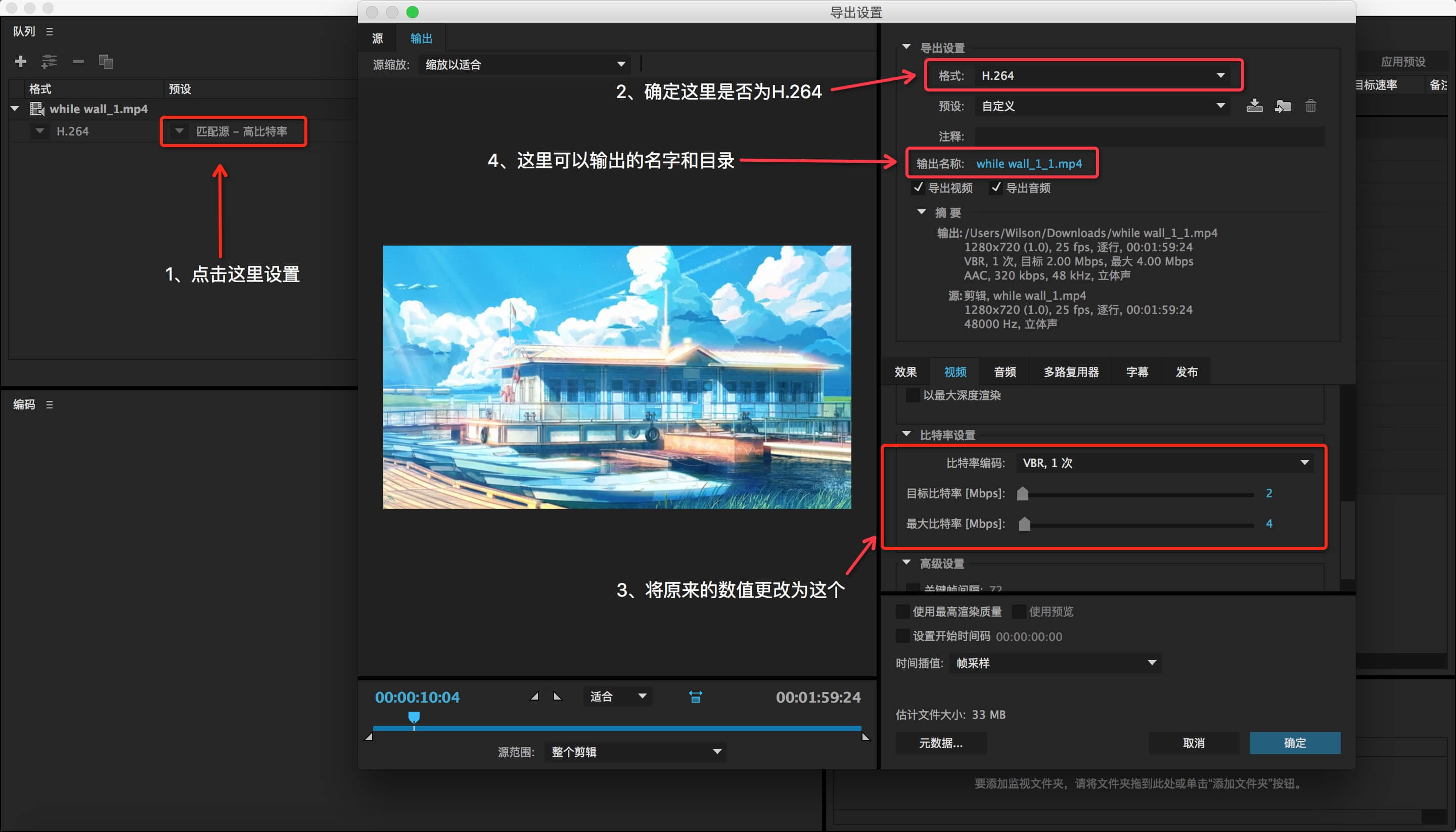
Task: Toggle the aspect ratio correction icon
Action: [696, 697]
